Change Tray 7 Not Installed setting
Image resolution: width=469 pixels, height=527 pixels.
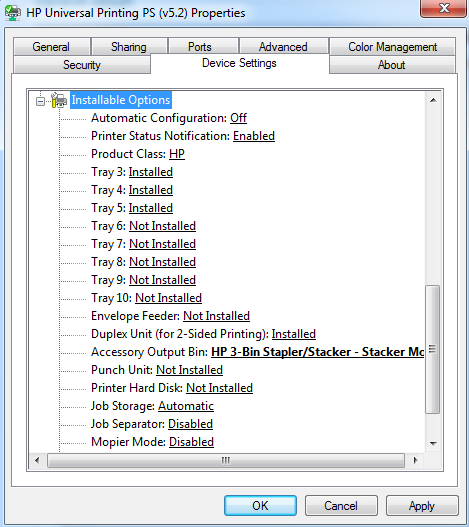click(162, 244)
